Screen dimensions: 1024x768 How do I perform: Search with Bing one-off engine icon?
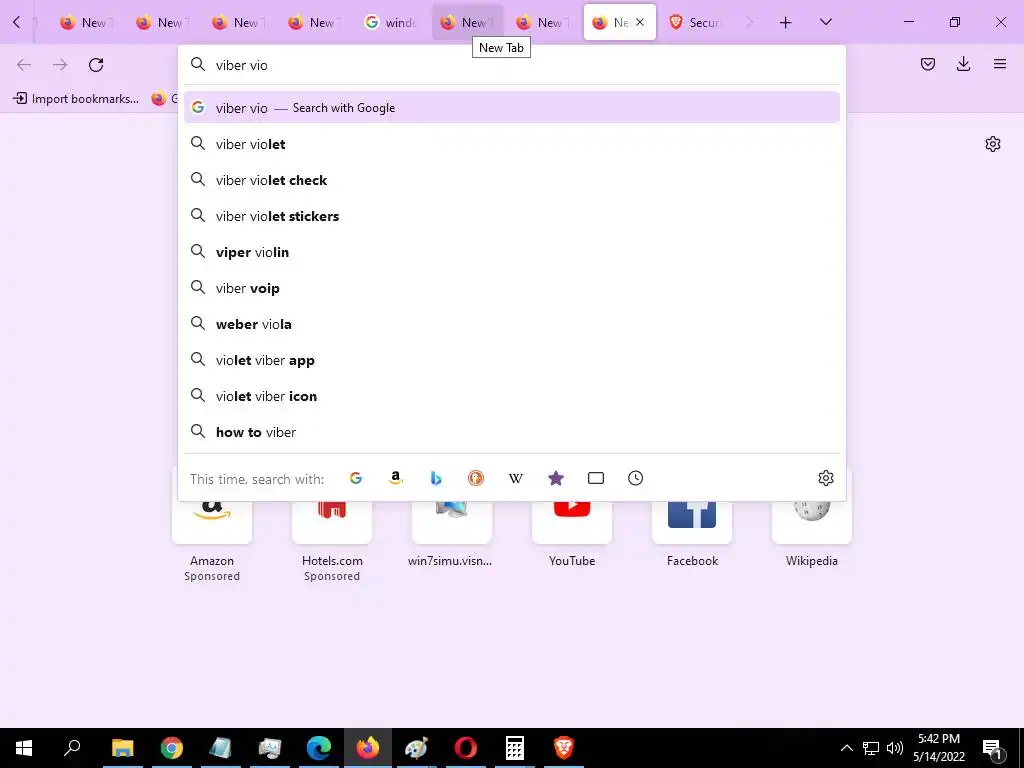click(436, 479)
